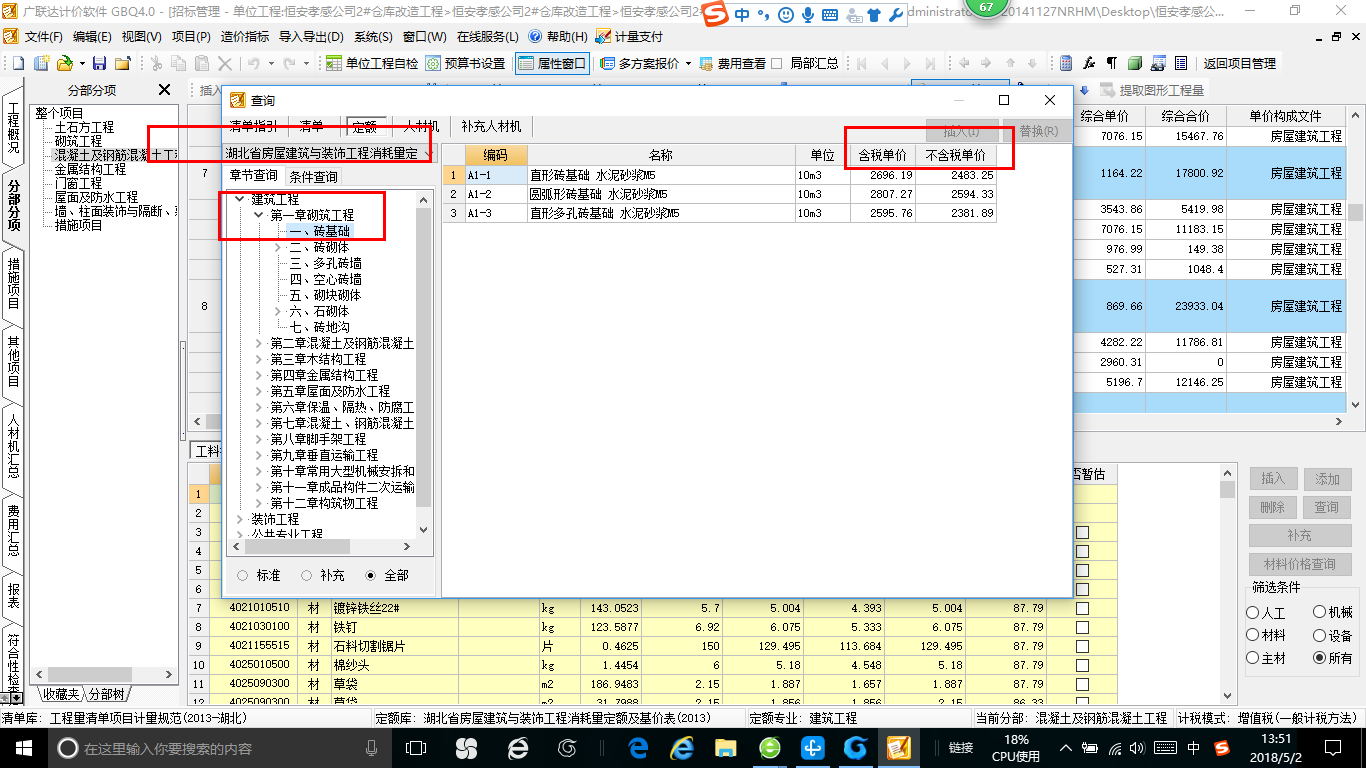Select 人工 filter radio button
Image resolution: width=1366 pixels, height=768 pixels.
pyautogui.click(x=1253, y=612)
